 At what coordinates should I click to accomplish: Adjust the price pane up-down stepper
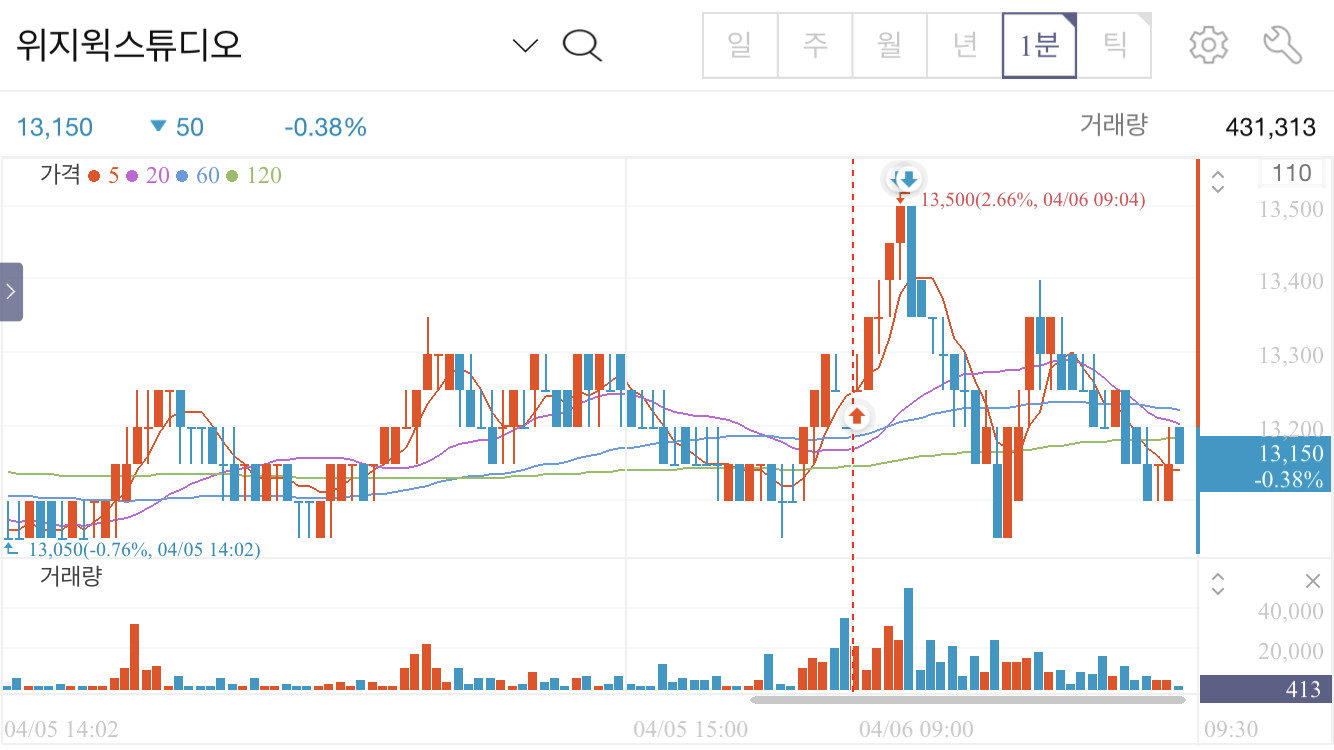click(1218, 182)
